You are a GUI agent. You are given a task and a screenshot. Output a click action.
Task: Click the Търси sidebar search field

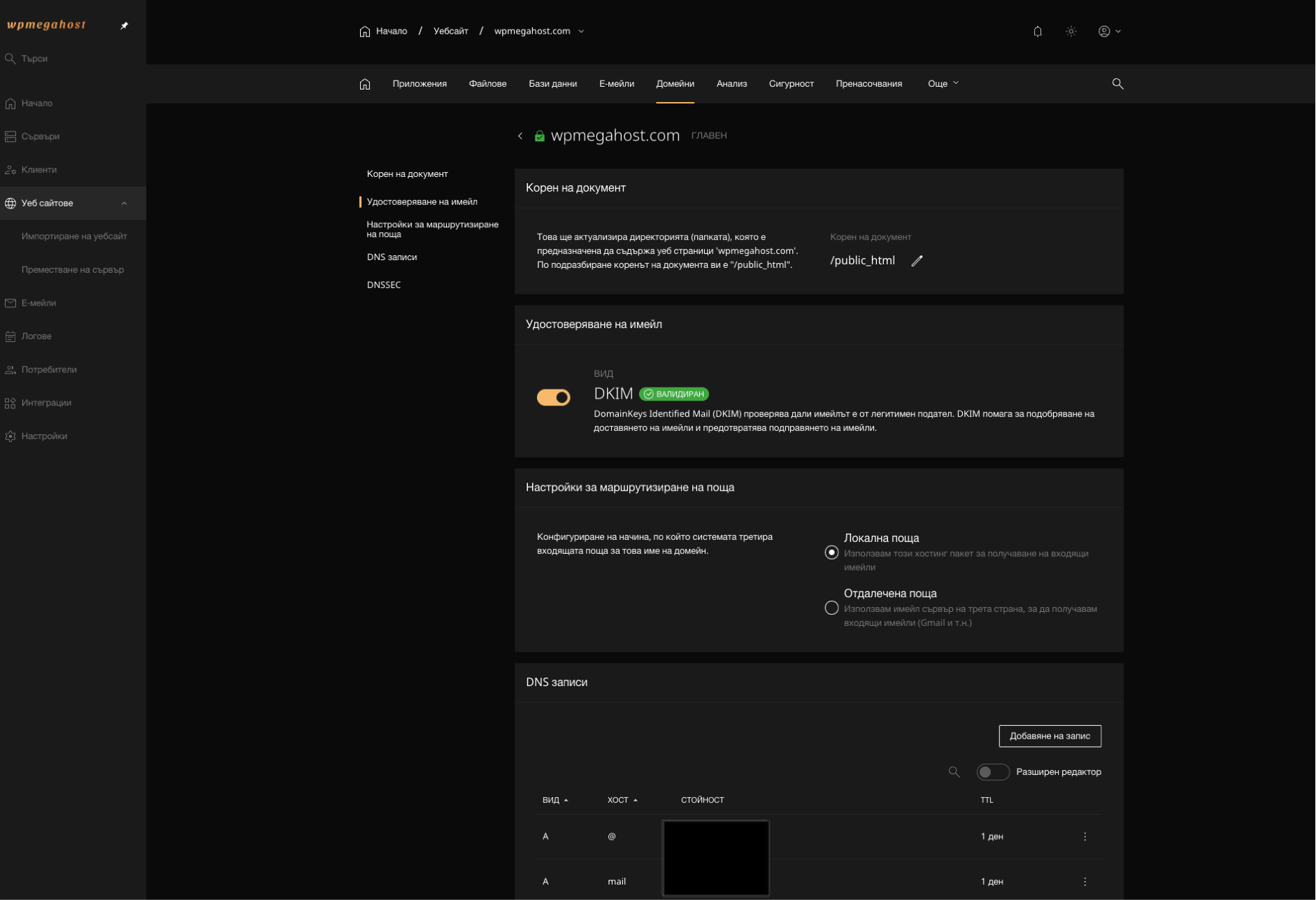pyautogui.click(x=73, y=59)
